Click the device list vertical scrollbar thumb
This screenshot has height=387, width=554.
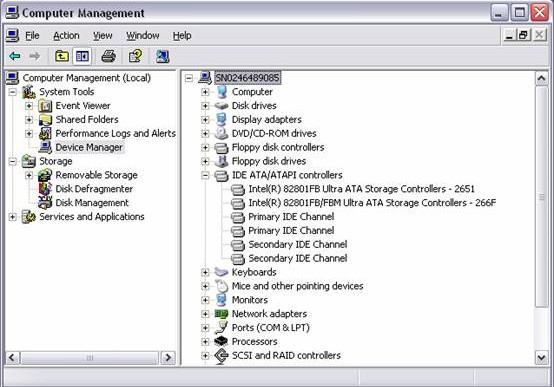tap(542, 197)
